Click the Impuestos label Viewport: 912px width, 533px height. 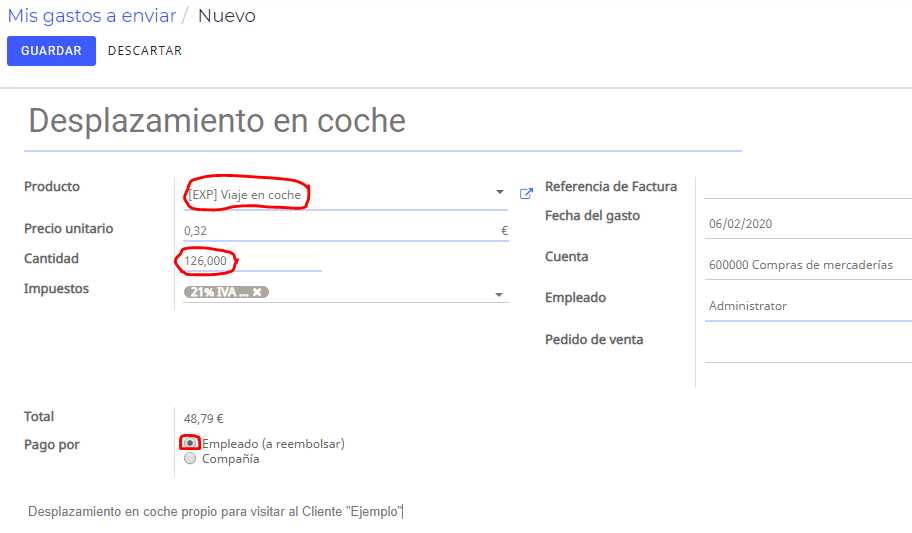click(x=56, y=289)
